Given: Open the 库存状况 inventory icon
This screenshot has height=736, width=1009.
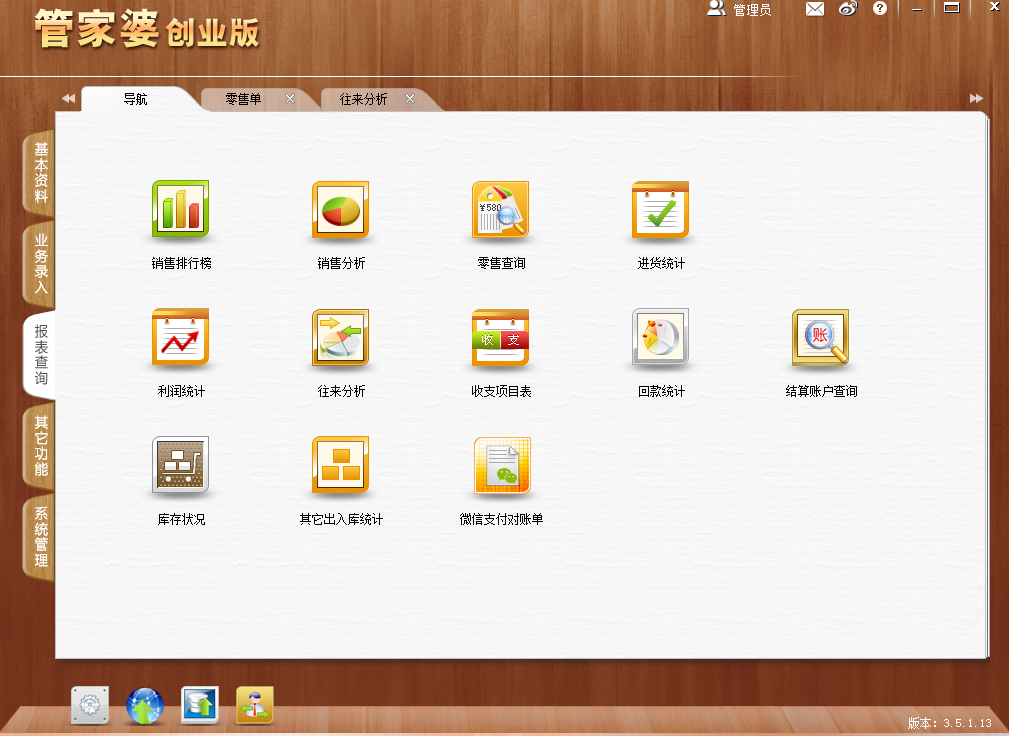Looking at the screenshot, I should coord(180,465).
